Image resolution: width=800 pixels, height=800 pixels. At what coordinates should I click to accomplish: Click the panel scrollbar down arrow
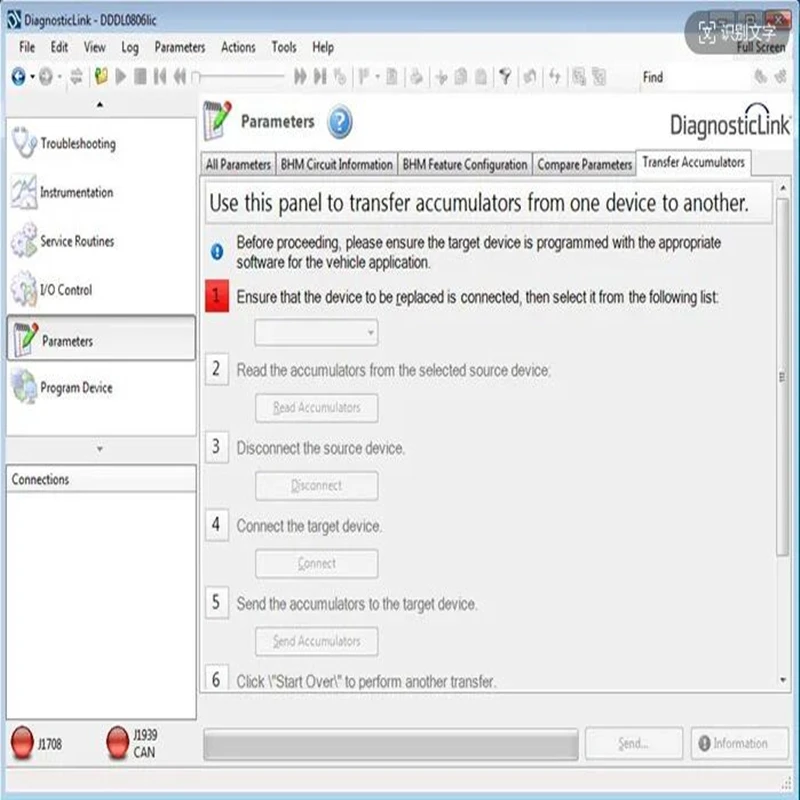point(783,680)
